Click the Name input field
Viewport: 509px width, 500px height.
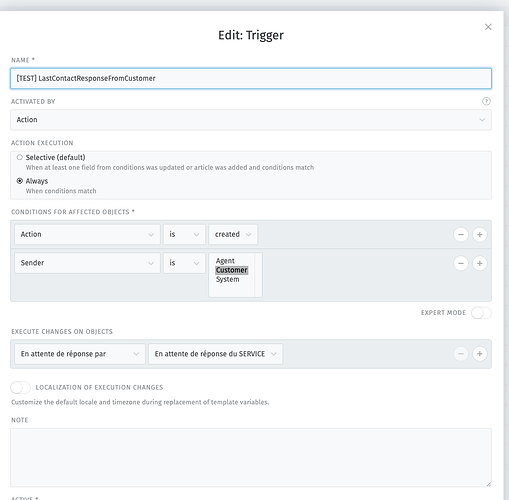(251, 78)
